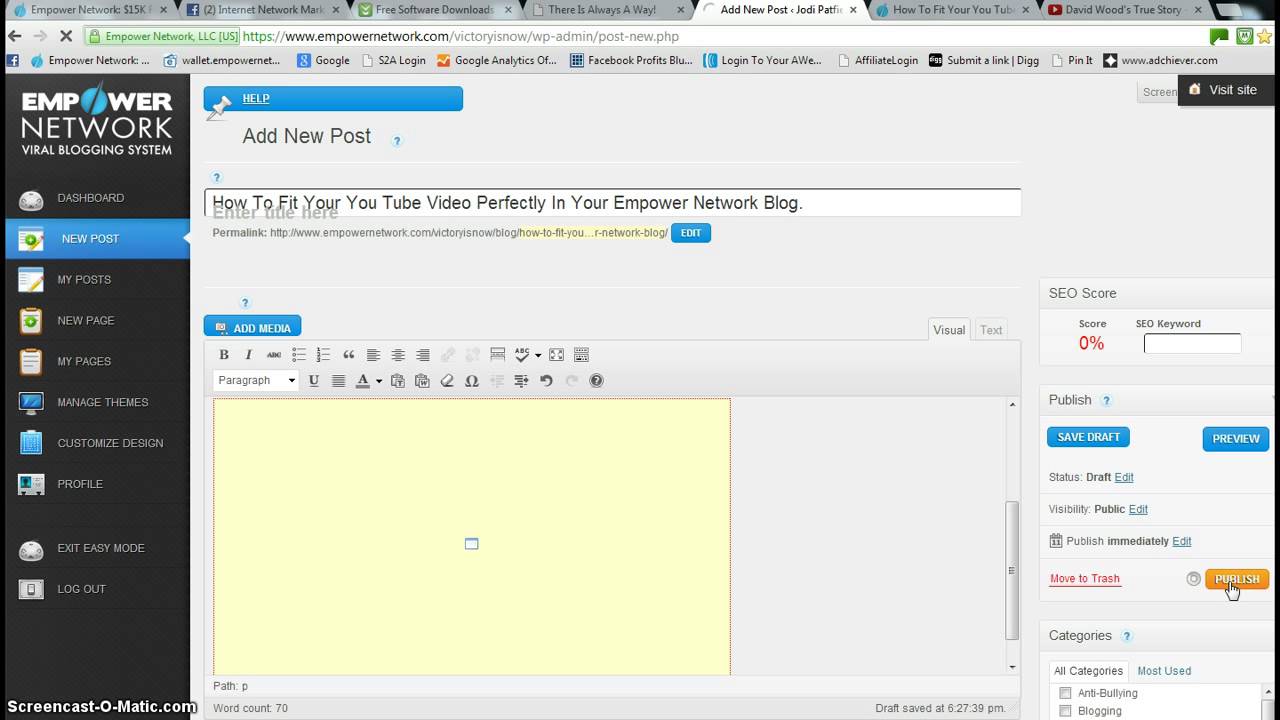Check the Anti-Bullying category

[1065, 693]
